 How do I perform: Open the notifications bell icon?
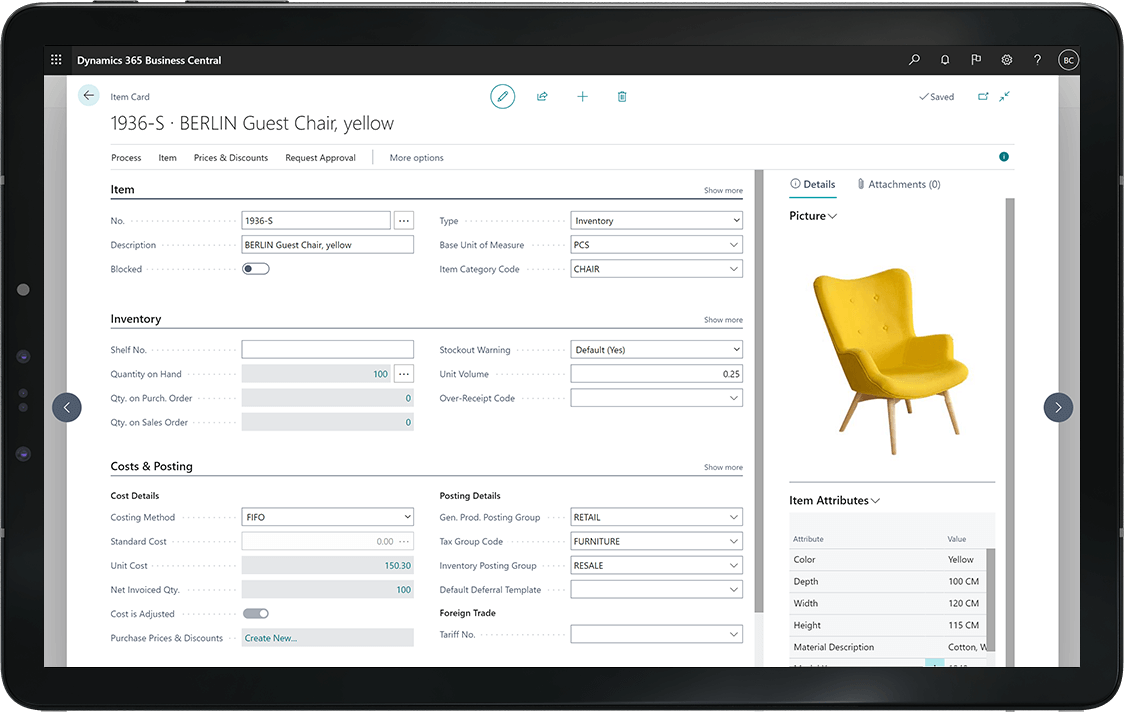coord(945,60)
